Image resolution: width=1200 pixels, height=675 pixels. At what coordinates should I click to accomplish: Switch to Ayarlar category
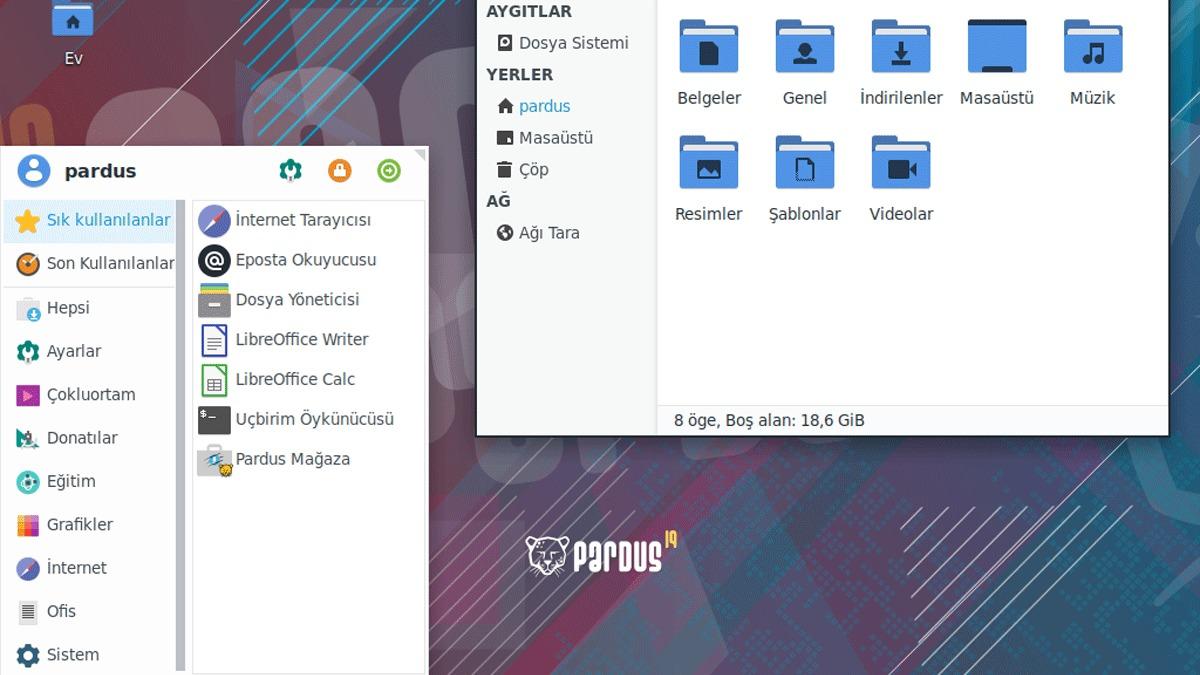(90, 351)
